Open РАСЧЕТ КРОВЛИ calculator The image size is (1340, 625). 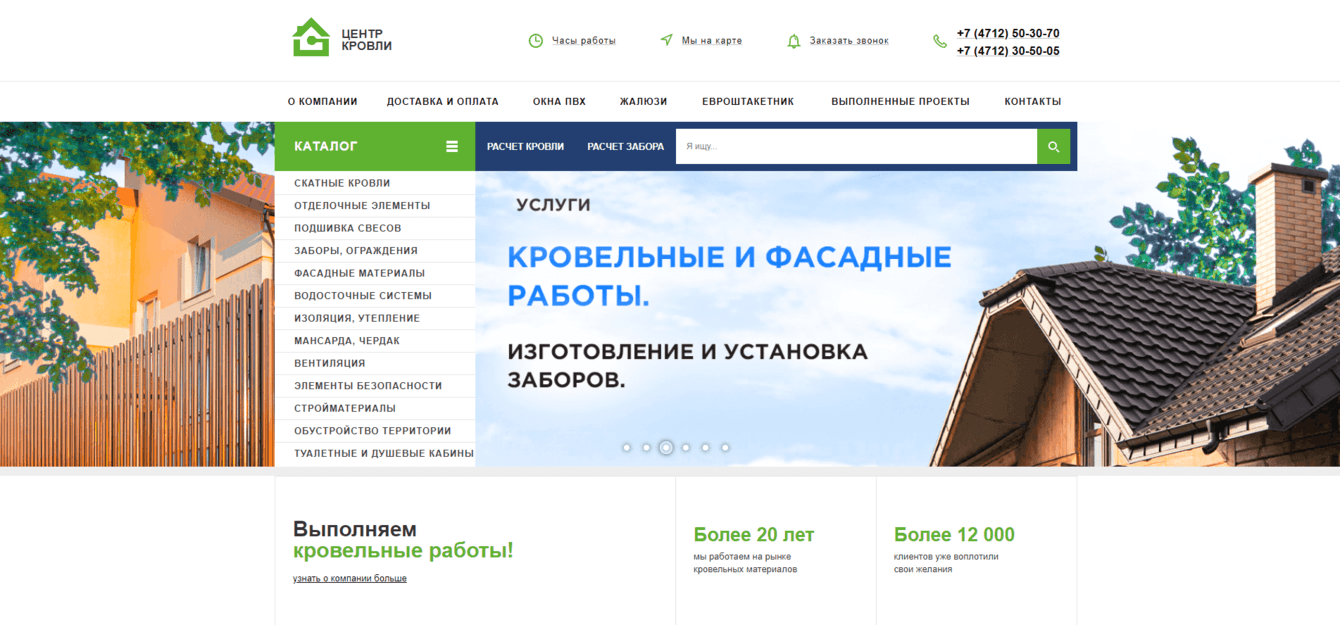point(525,146)
